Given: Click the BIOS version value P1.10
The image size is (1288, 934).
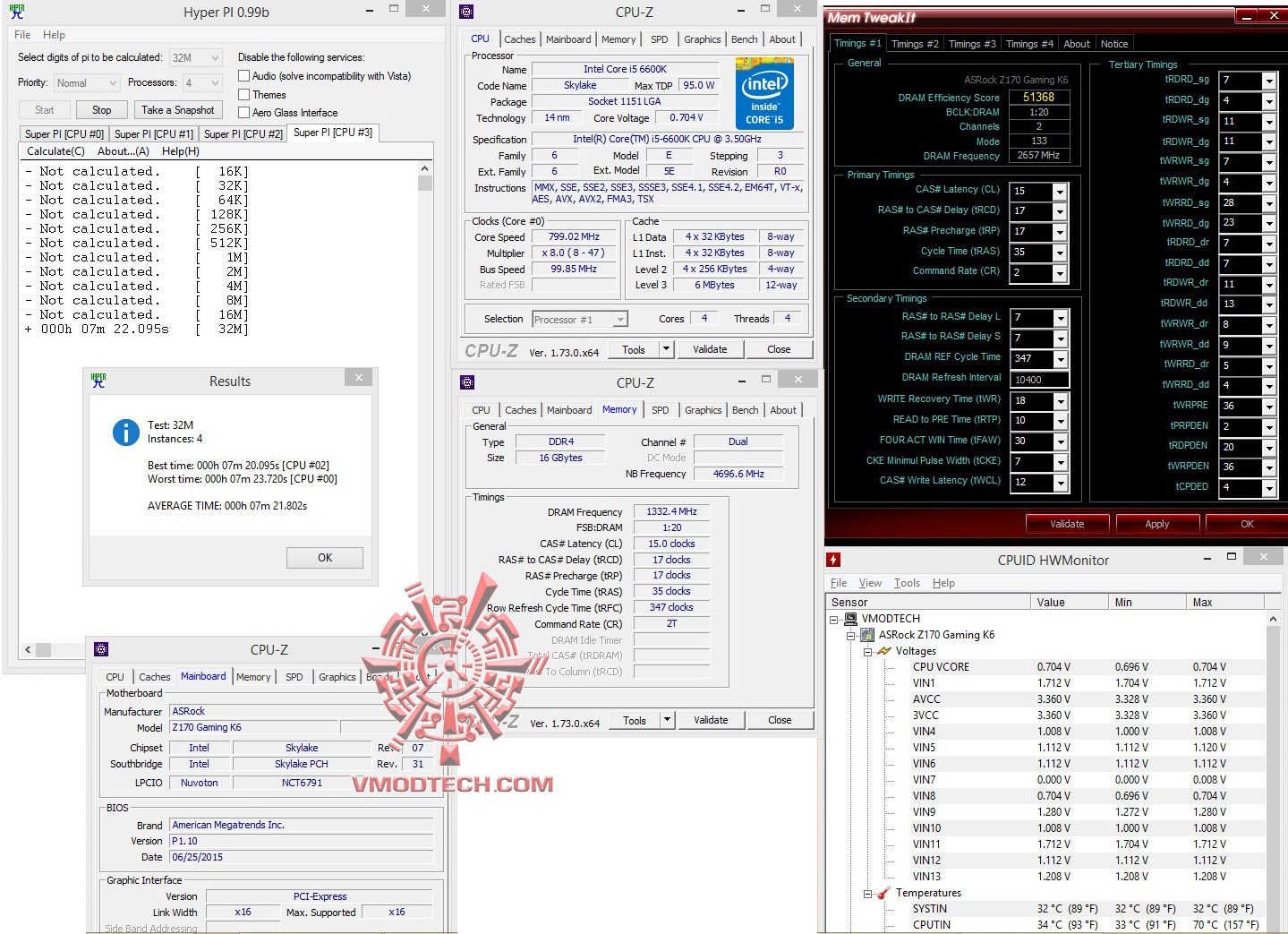Looking at the screenshot, I should click(302, 841).
